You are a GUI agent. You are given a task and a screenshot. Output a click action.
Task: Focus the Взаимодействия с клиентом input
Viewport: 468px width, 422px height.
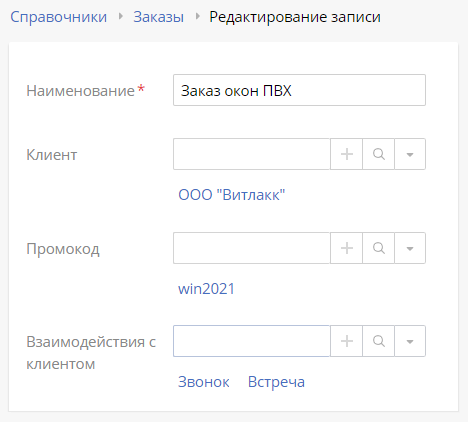point(252,341)
